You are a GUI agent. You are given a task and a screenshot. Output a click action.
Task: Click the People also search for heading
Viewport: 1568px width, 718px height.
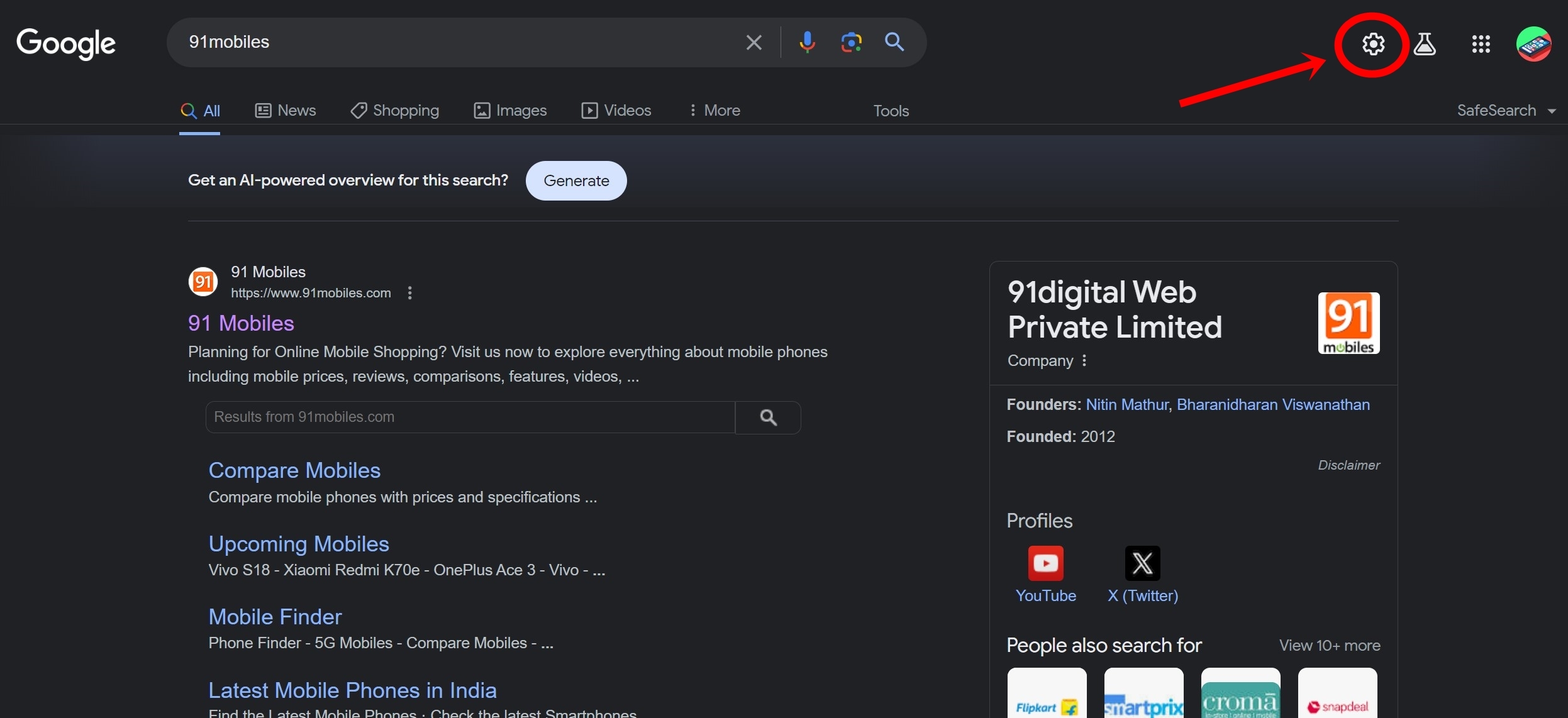point(1104,646)
